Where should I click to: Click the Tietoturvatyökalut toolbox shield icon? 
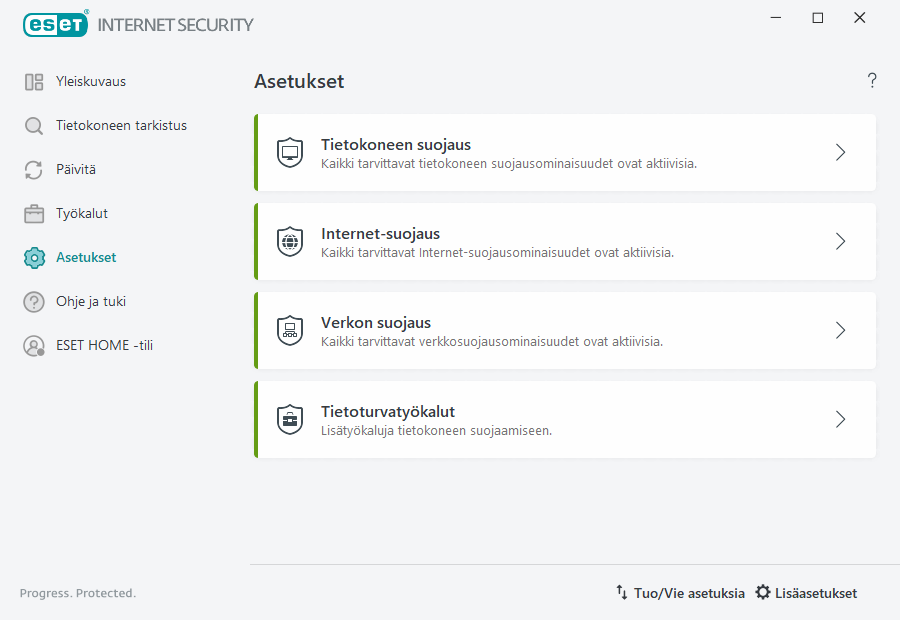pos(290,420)
